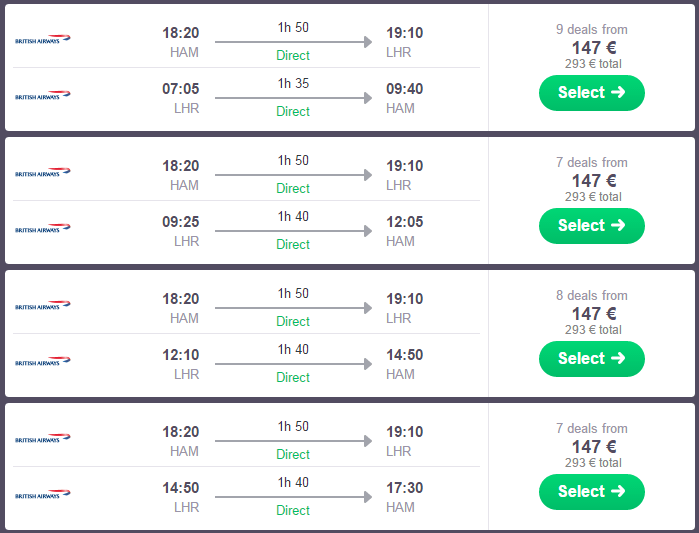
Task: Click British Airways logo beside 09:25 flight
Action: point(43,229)
